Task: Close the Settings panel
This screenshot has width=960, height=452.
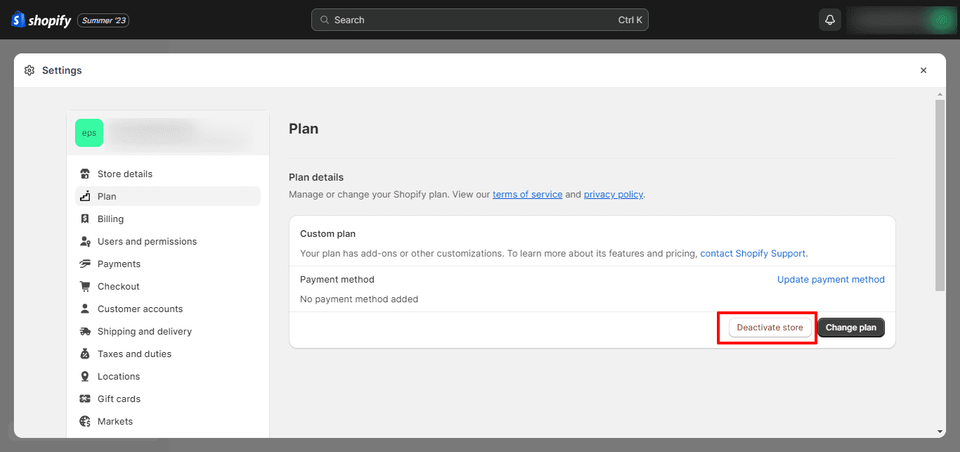Action: click(x=923, y=70)
